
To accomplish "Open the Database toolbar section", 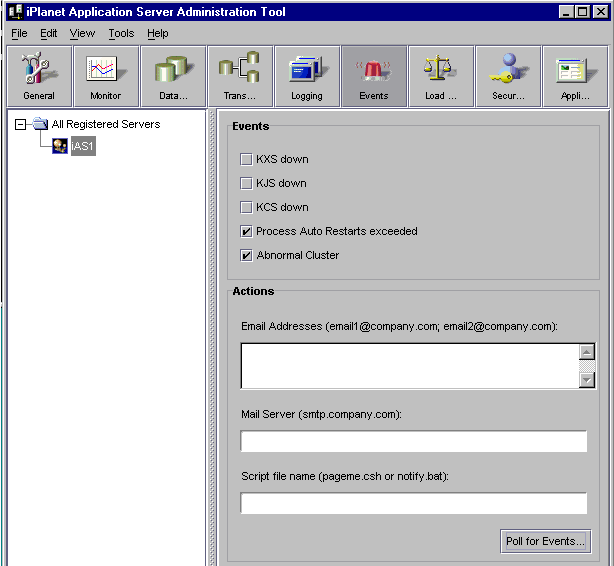I will (173, 76).
